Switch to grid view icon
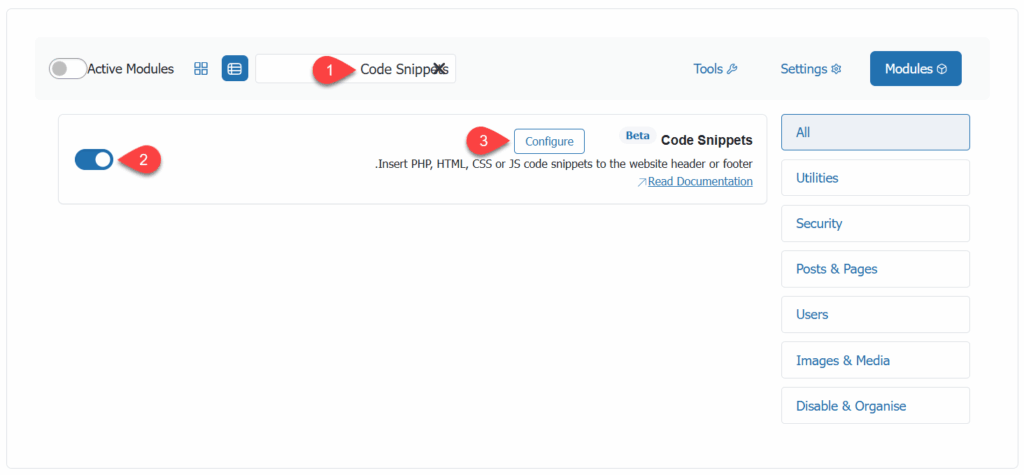 pos(201,69)
